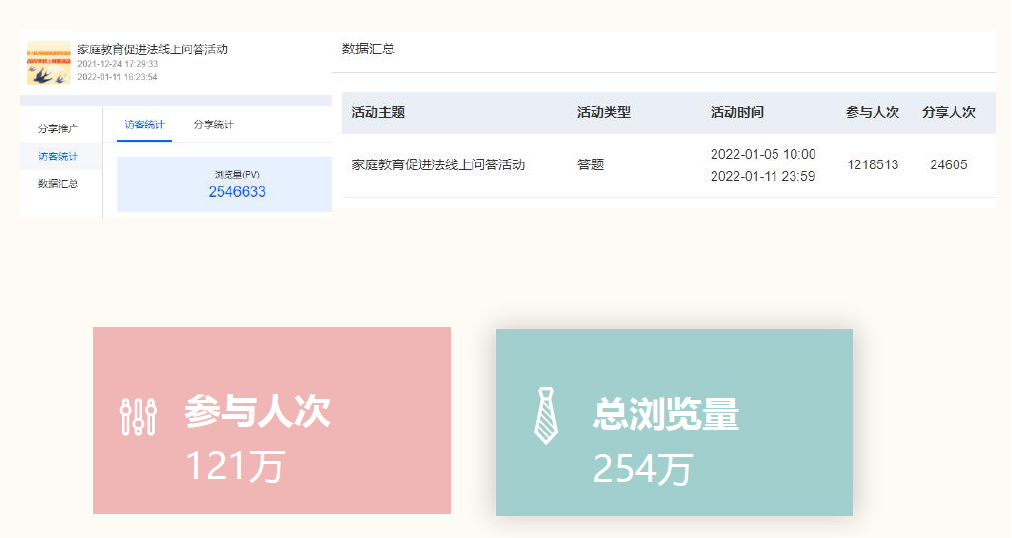Open 分享推广 in the left sidebar
This screenshot has width=1012, height=538.
pyautogui.click(x=58, y=129)
